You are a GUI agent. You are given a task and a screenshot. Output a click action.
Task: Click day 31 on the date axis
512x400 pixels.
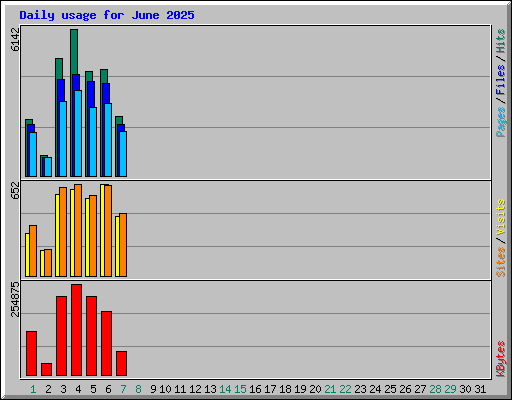pyautogui.click(x=480, y=389)
